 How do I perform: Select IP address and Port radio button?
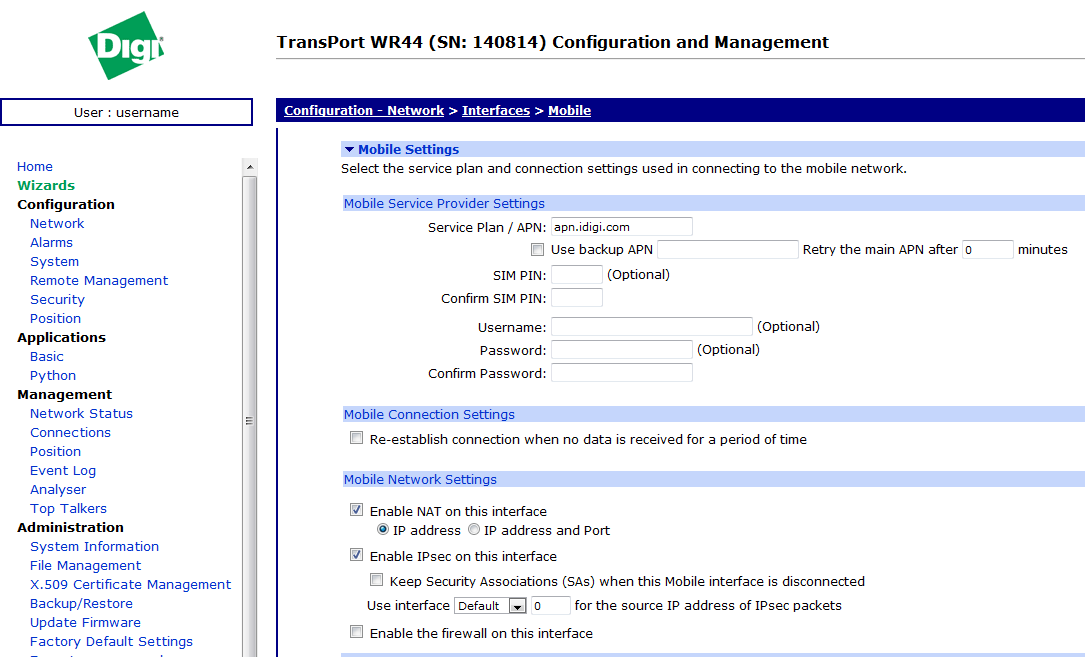(474, 531)
